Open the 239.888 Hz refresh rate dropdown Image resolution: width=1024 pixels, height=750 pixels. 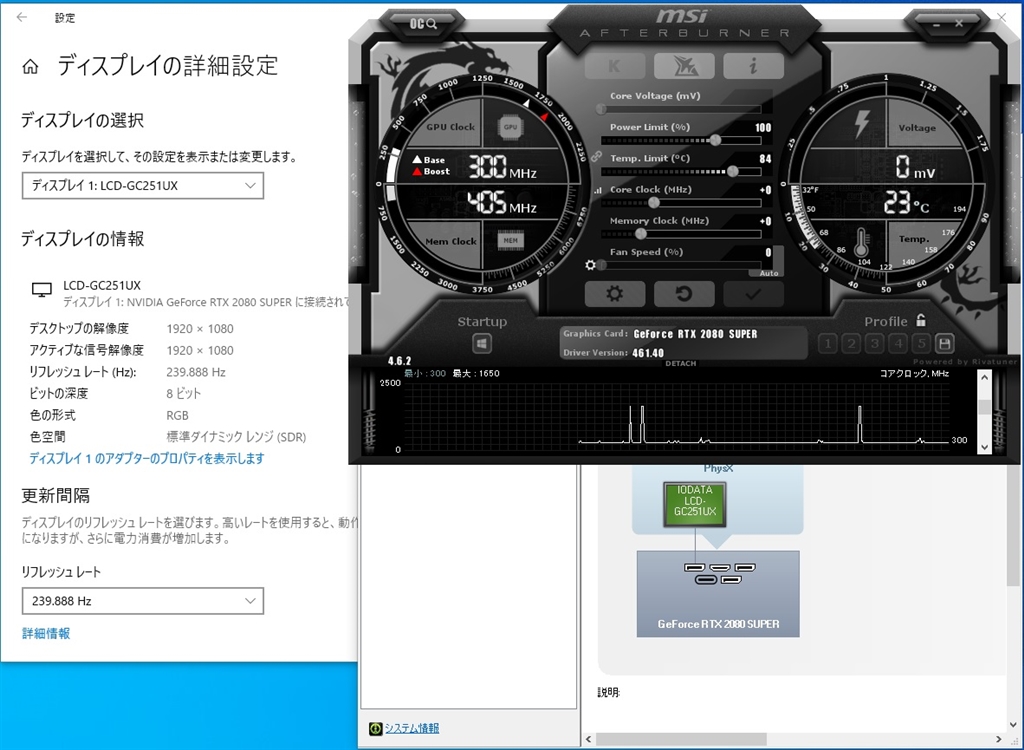tap(143, 601)
